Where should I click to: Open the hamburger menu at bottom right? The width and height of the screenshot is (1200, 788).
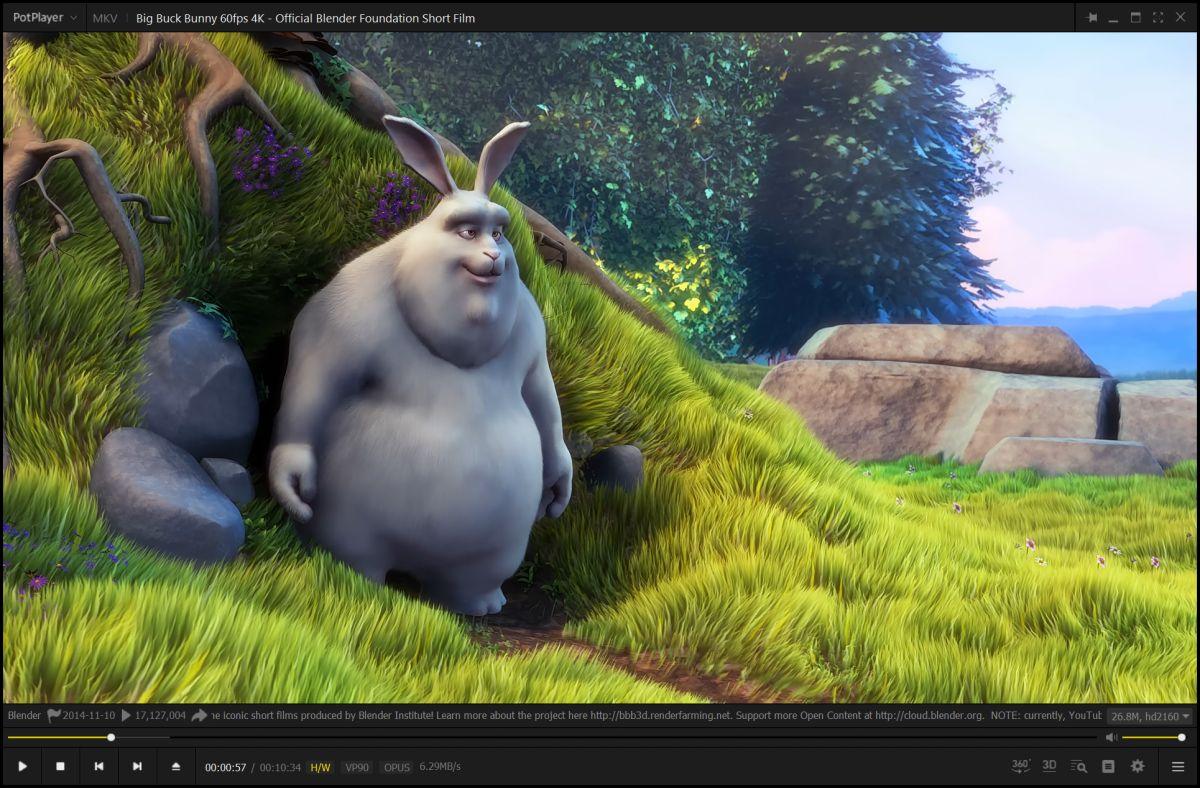click(x=1178, y=767)
